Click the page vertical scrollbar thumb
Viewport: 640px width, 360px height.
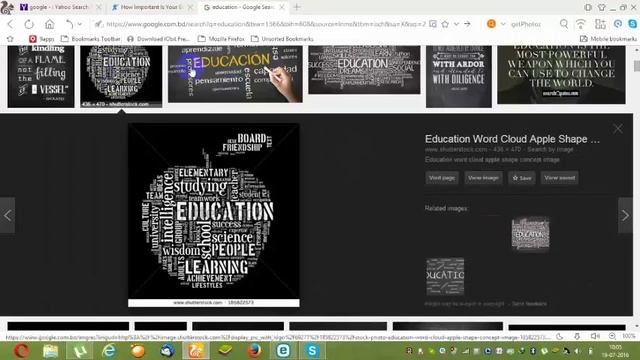click(636, 65)
